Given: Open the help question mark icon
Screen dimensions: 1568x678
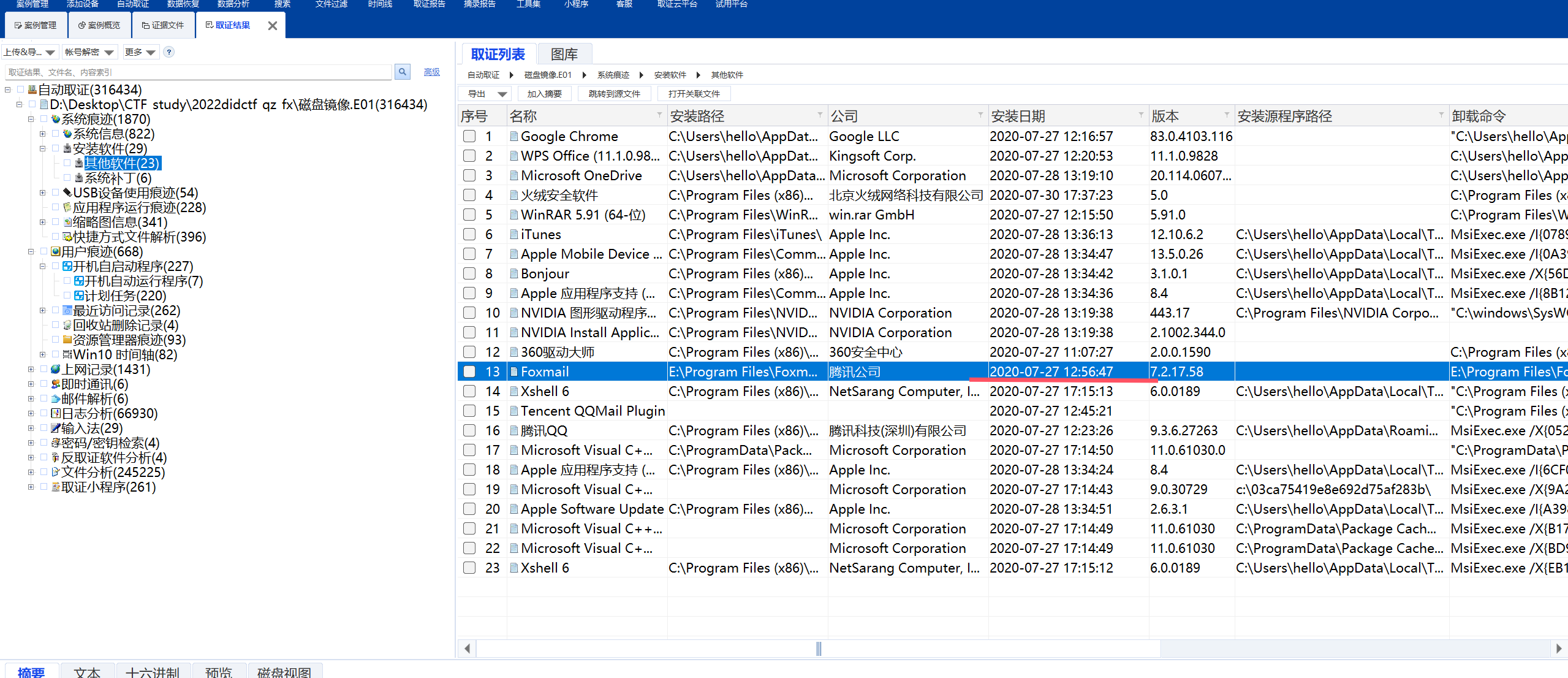Looking at the screenshot, I should [x=169, y=52].
